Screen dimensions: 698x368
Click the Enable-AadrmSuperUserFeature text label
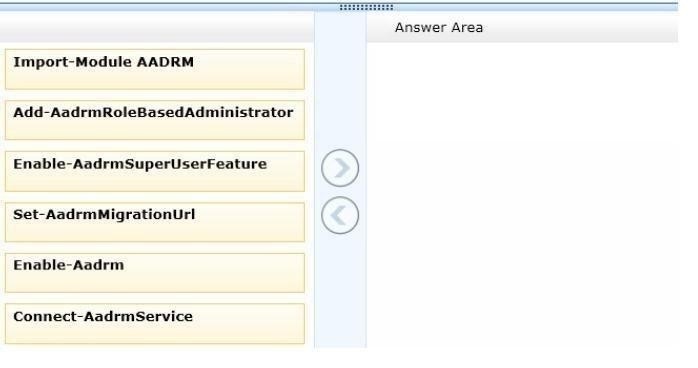coord(140,164)
